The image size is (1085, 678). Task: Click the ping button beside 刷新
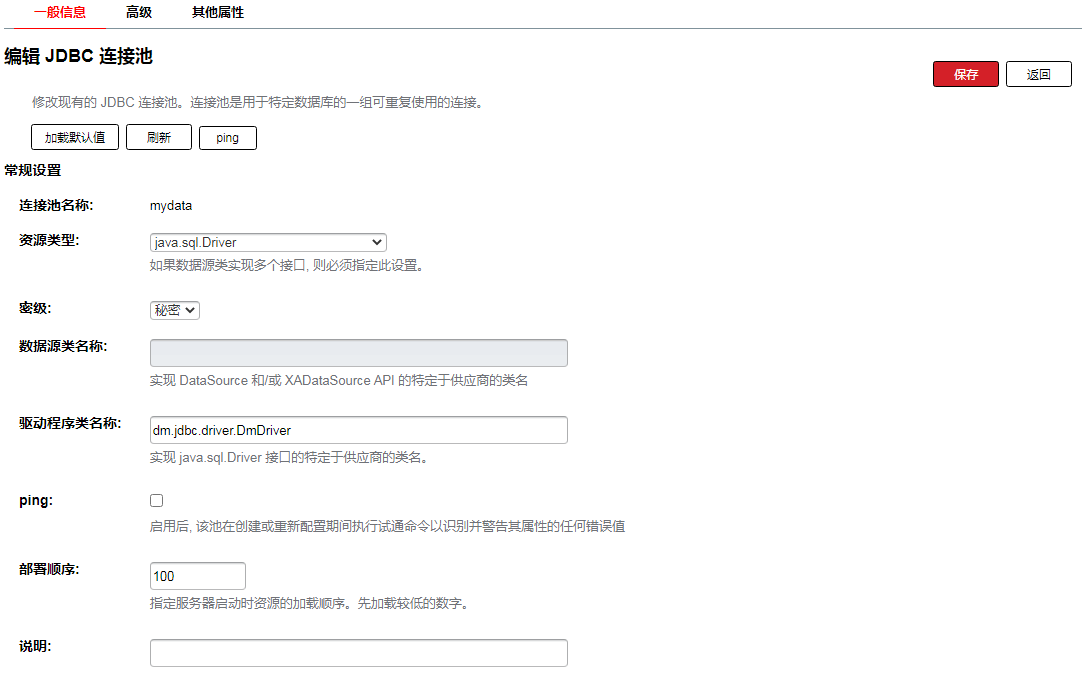coord(227,137)
